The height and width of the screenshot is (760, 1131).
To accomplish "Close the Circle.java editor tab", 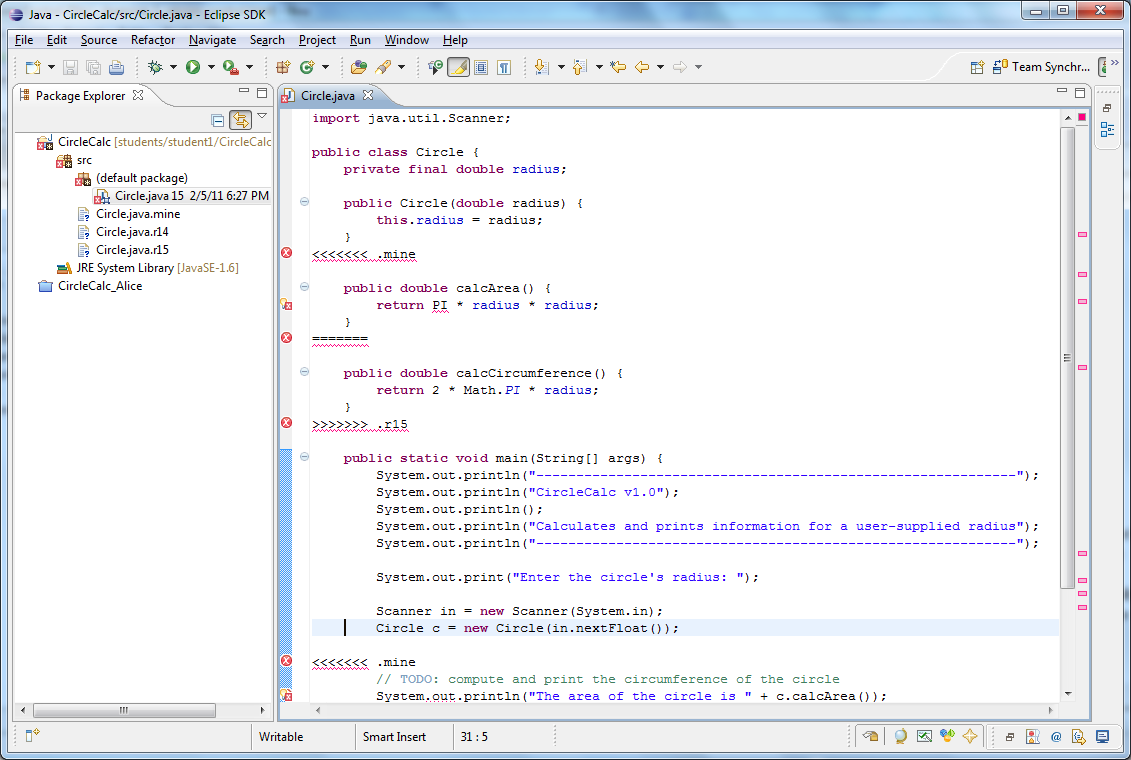I will tap(367, 95).
